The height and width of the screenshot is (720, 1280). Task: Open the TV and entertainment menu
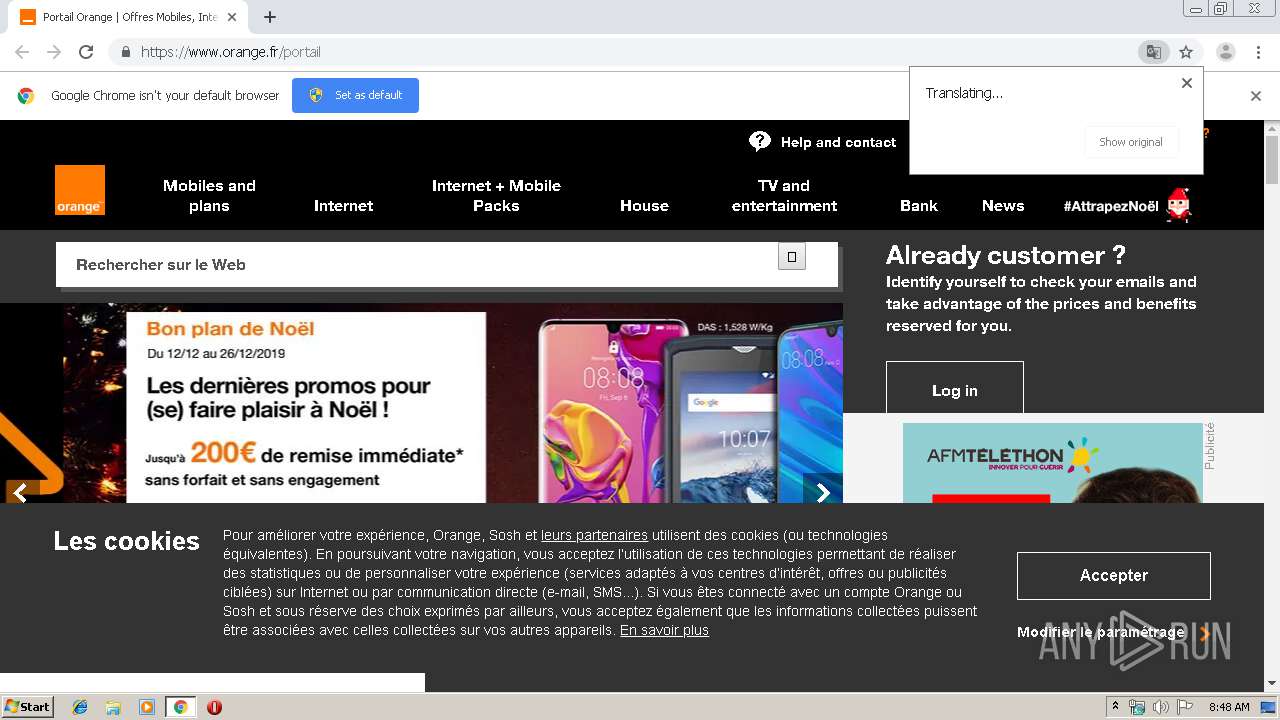pos(784,196)
